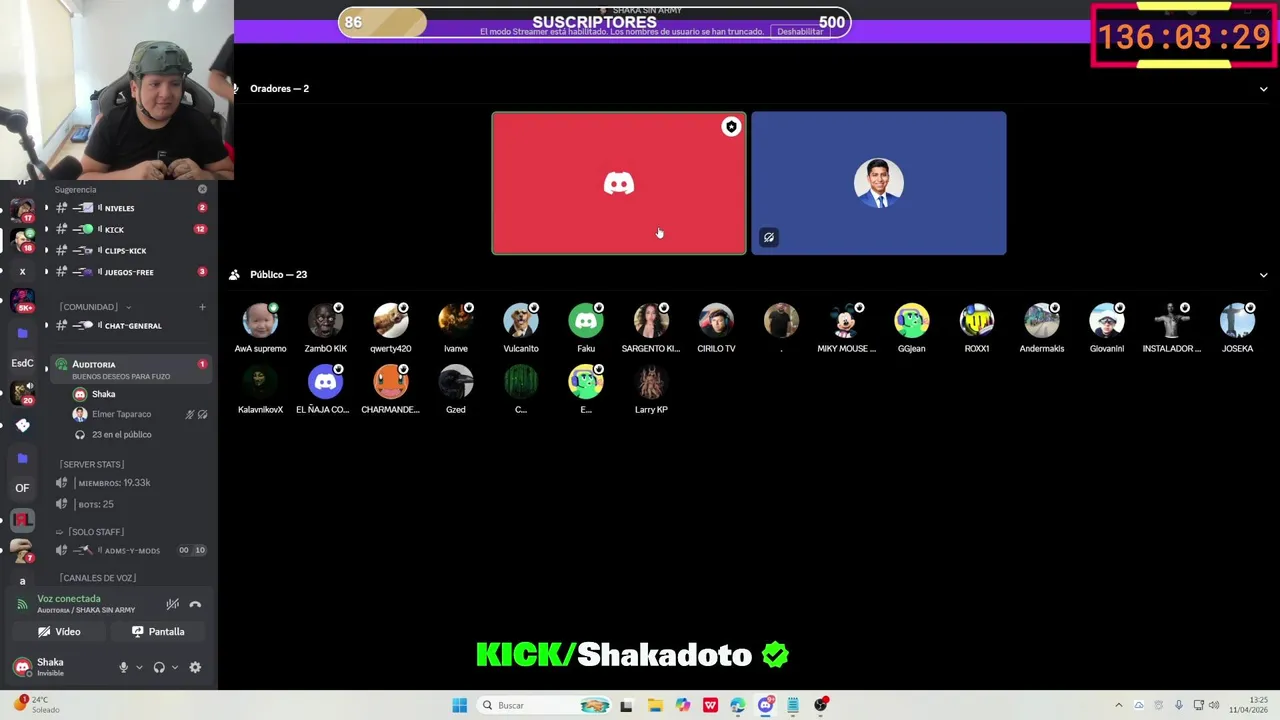Disconnect from voice with the hang-up icon

pos(195,604)
